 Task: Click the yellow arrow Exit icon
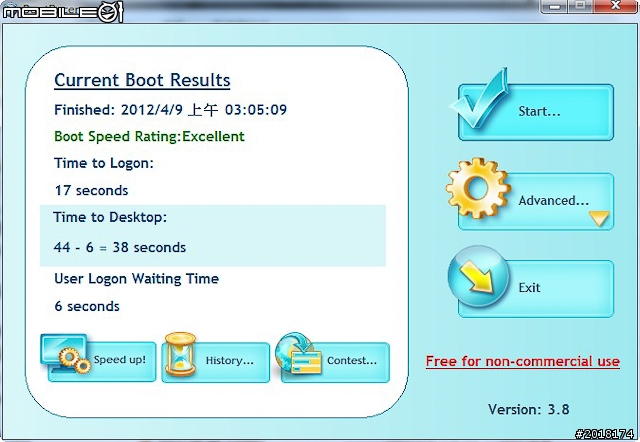pyautogui.click(x=478, y=276)
